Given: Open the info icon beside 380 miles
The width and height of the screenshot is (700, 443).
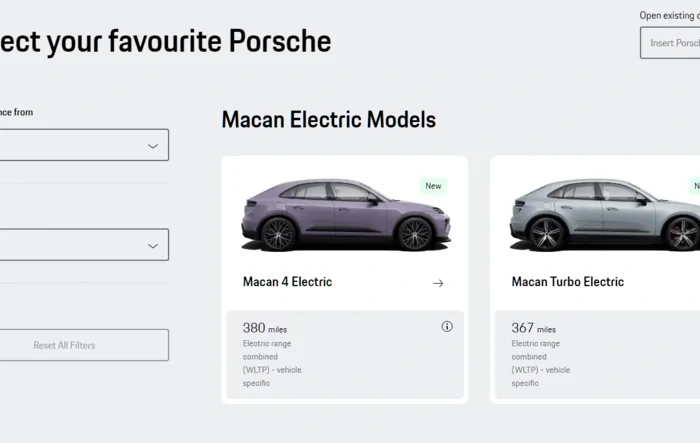Looking at the screenshot, I should point(447,326).
